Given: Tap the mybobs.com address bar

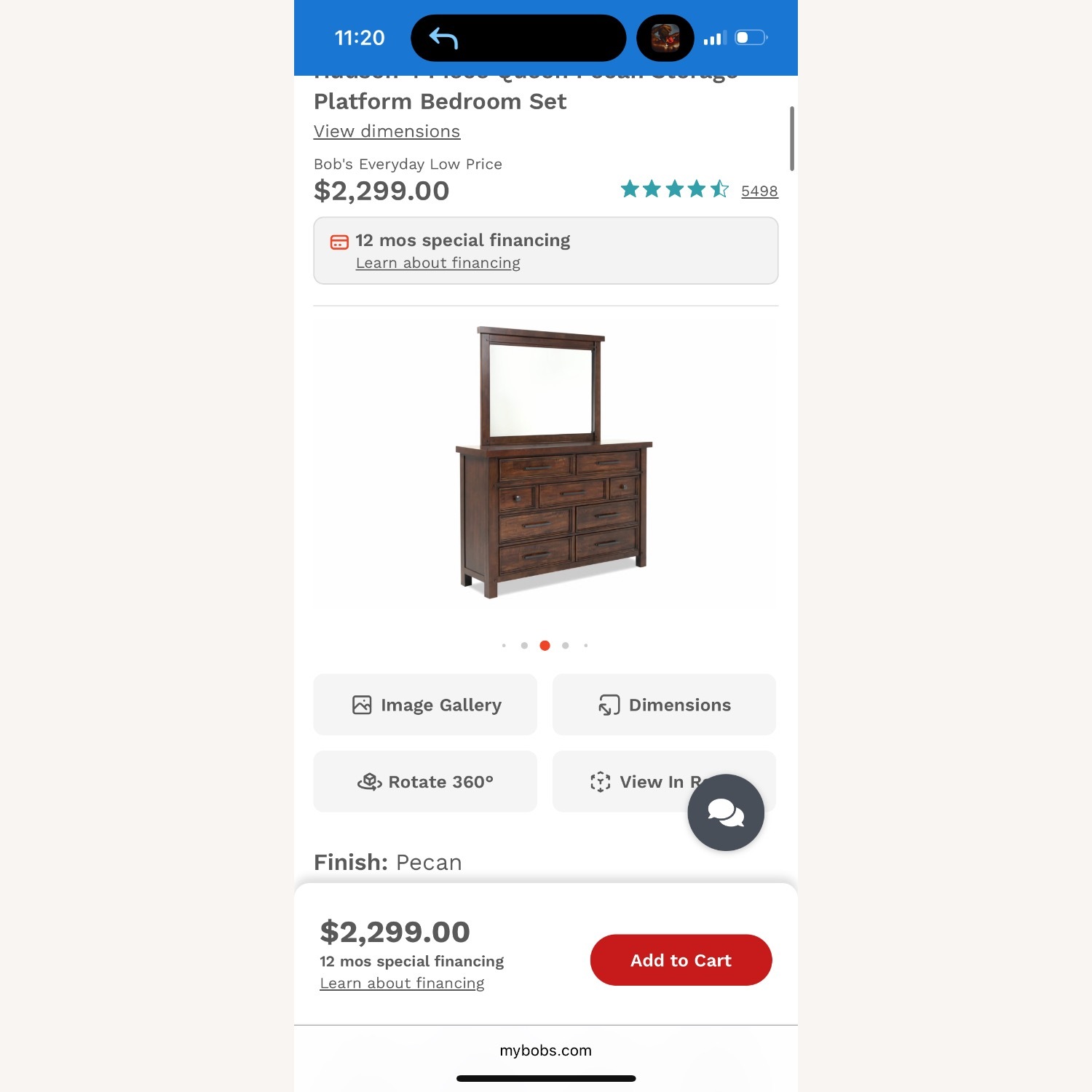Looking at the screenshot, I should 546,1050.
